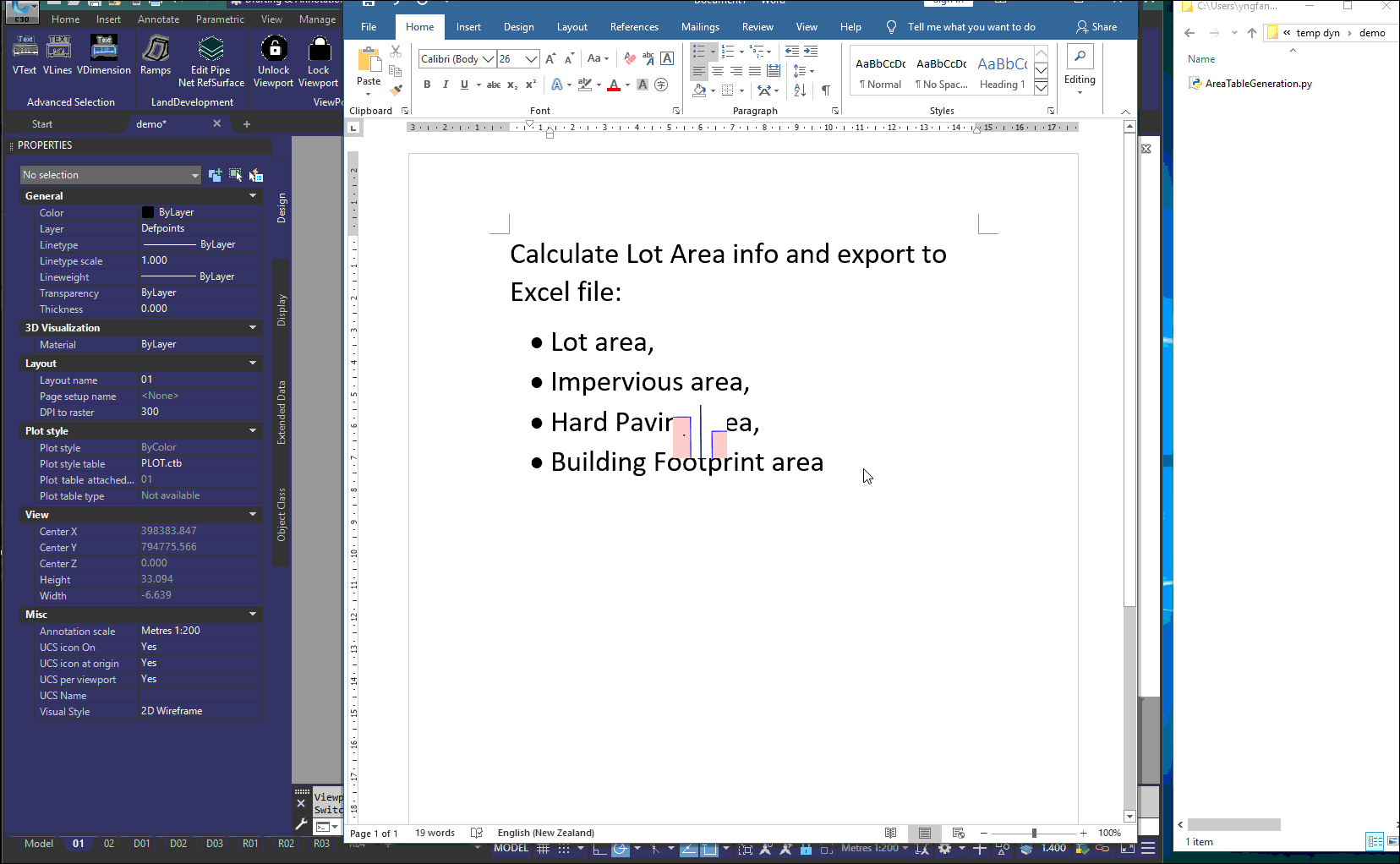The height and width of the screenshot is (864, 1400).
Task: Click the Share button in Word
Action: pyautogui.click(x=1096, y=27)
